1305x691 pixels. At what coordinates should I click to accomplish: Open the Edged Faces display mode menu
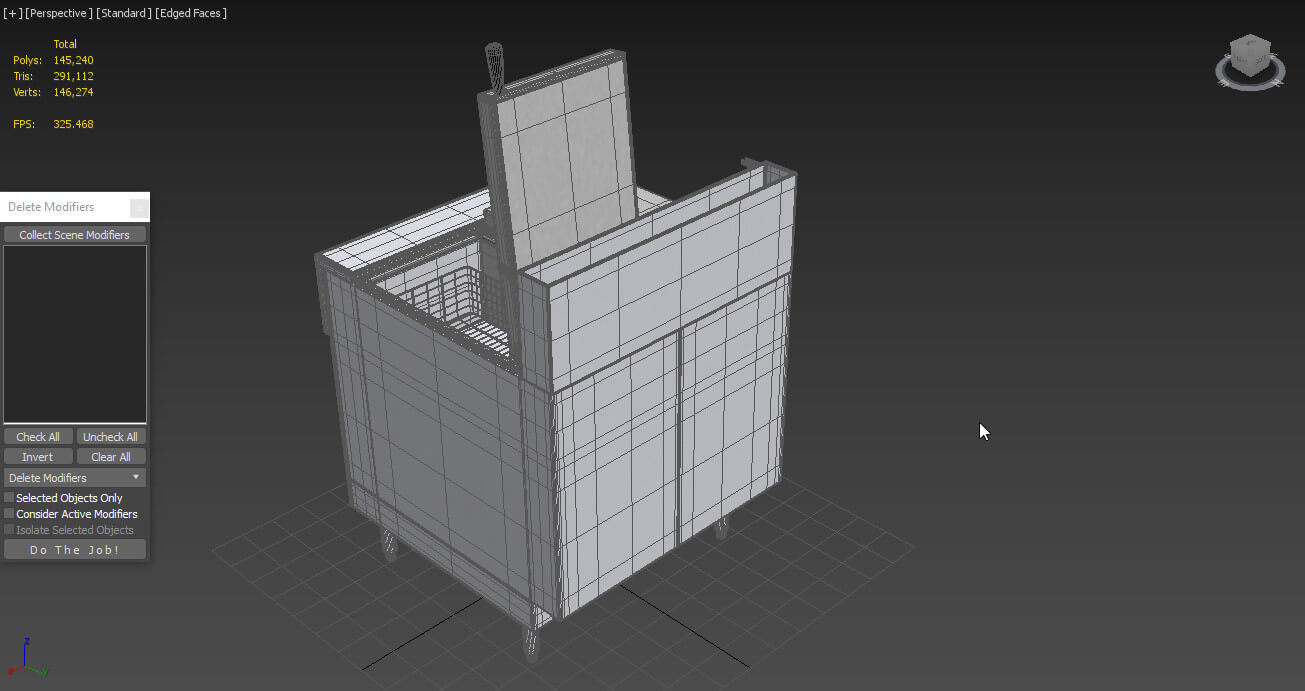click(x=193, y=13)
